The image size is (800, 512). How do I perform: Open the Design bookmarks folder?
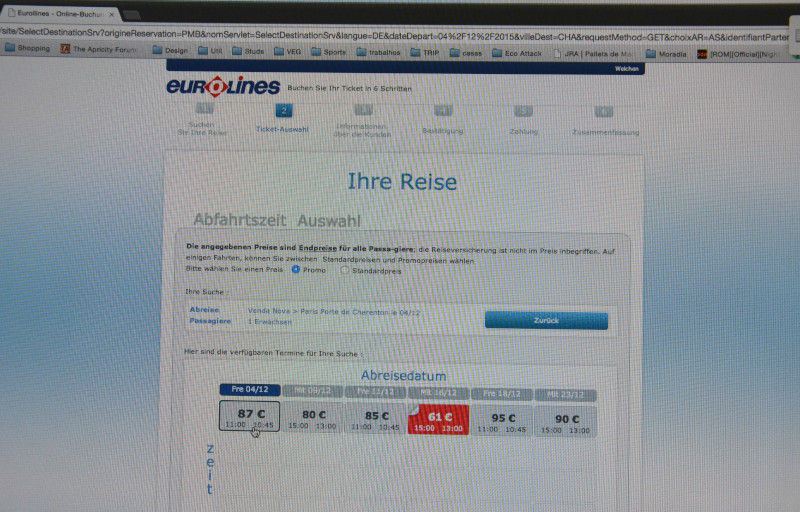170,50
